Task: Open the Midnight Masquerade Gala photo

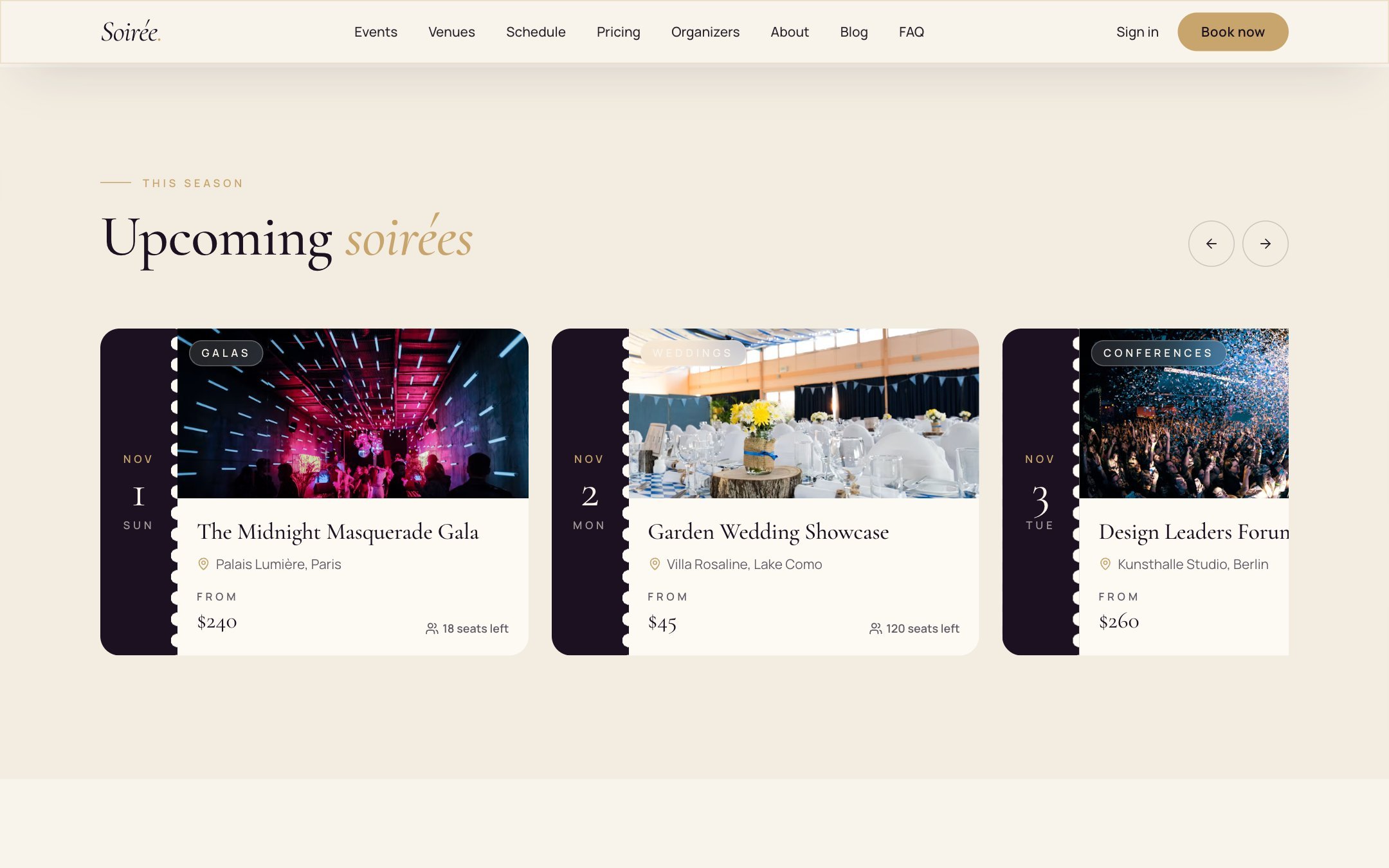Action: [352, 413]
